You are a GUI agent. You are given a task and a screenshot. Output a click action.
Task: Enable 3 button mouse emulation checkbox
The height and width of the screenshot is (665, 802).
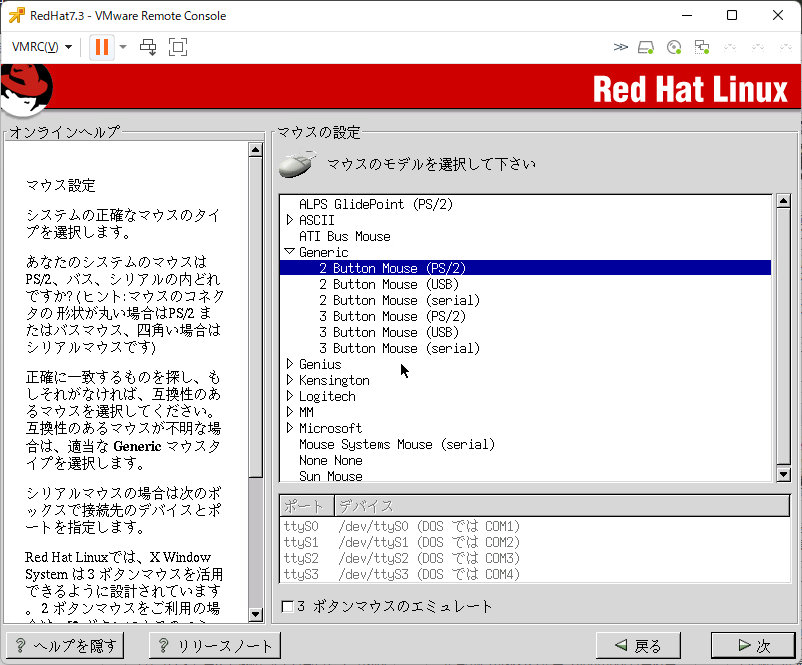(287, 607)
